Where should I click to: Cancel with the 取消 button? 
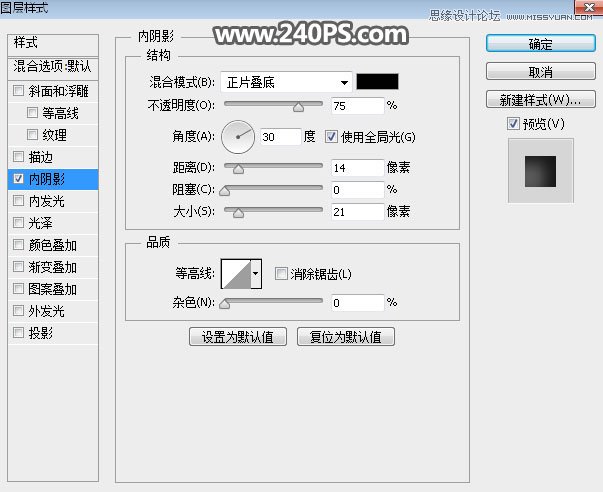pyautogui.click(x=541, y=72)
